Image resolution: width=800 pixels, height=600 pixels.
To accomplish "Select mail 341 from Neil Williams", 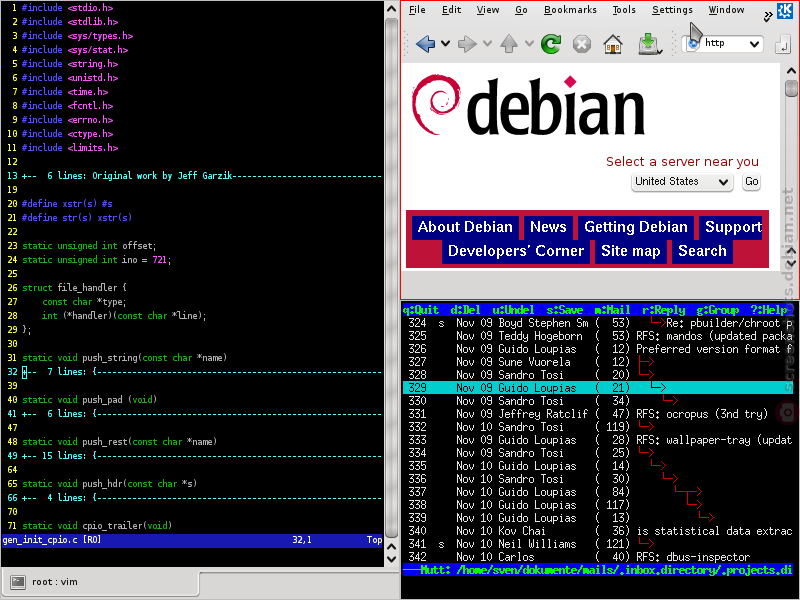I will [x=598, y=544].
